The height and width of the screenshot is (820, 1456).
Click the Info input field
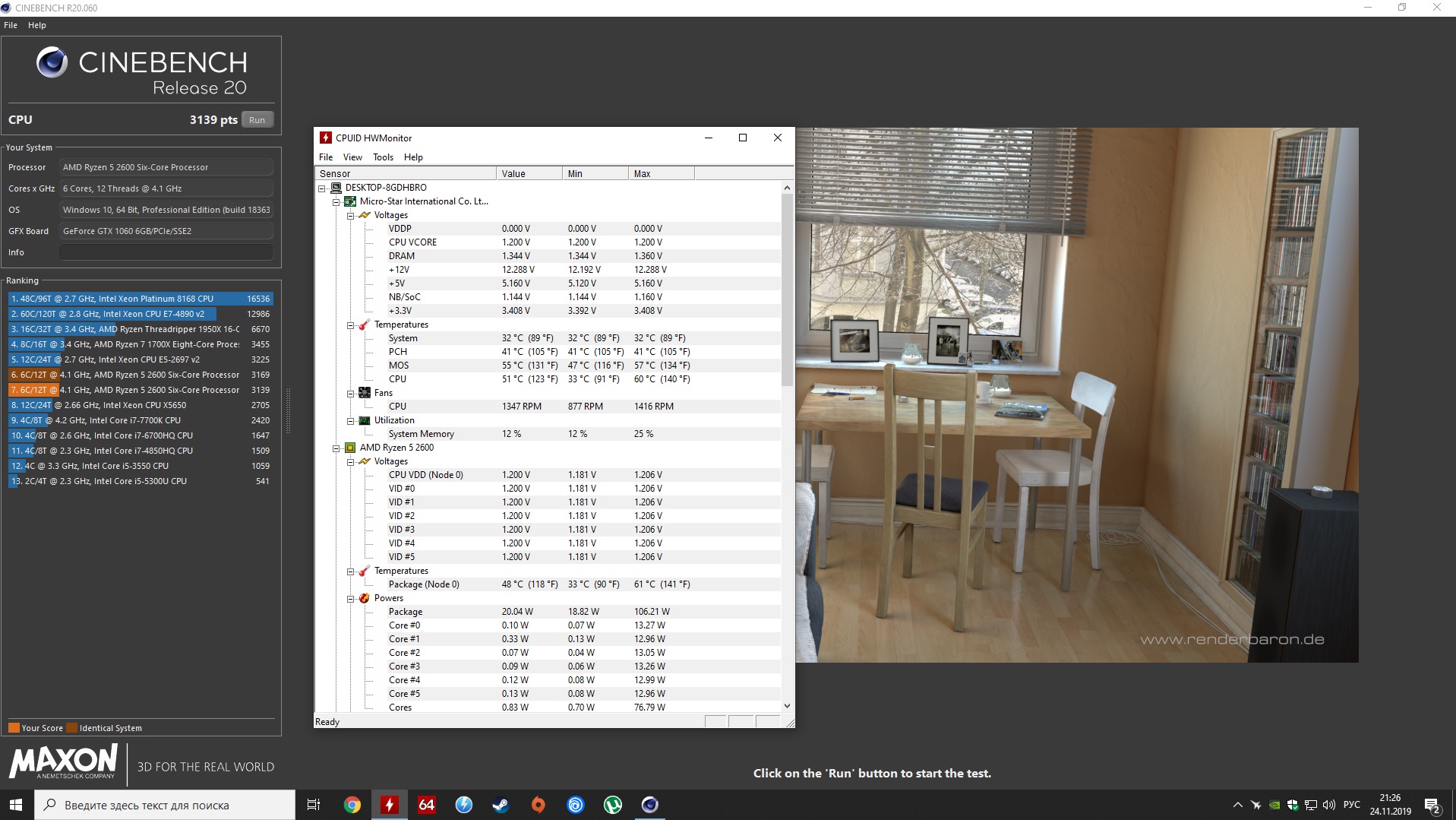166,252
